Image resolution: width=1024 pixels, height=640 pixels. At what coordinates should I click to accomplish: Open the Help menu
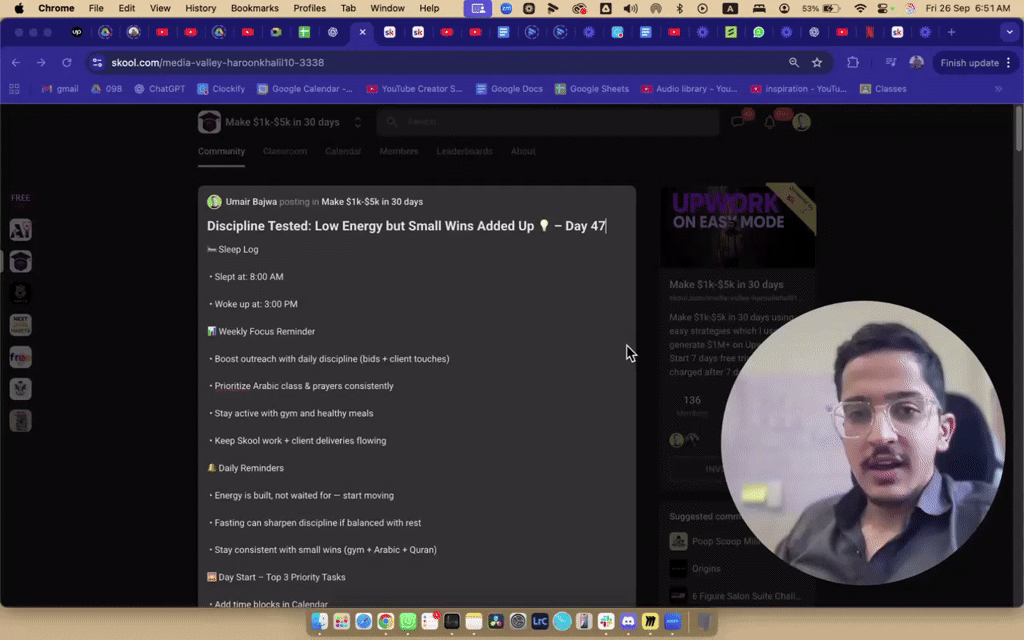[429, 8]
